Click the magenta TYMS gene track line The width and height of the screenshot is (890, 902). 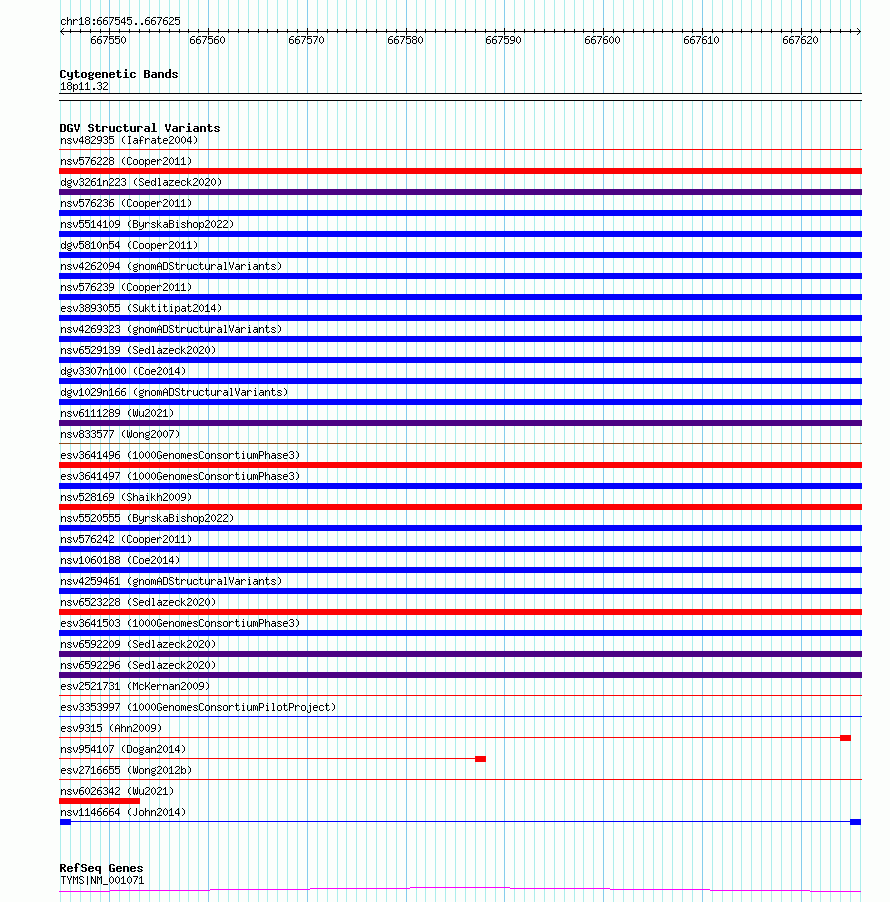[x=460, y=890]
